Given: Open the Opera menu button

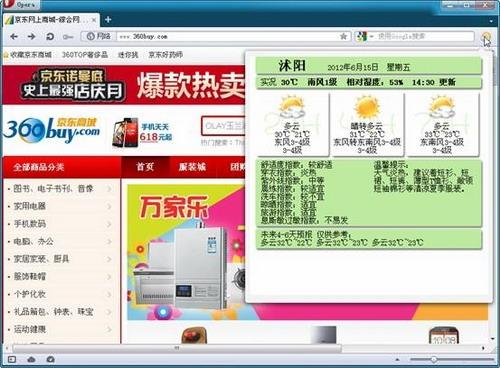Looking at the screenshot, I should 20,5.
